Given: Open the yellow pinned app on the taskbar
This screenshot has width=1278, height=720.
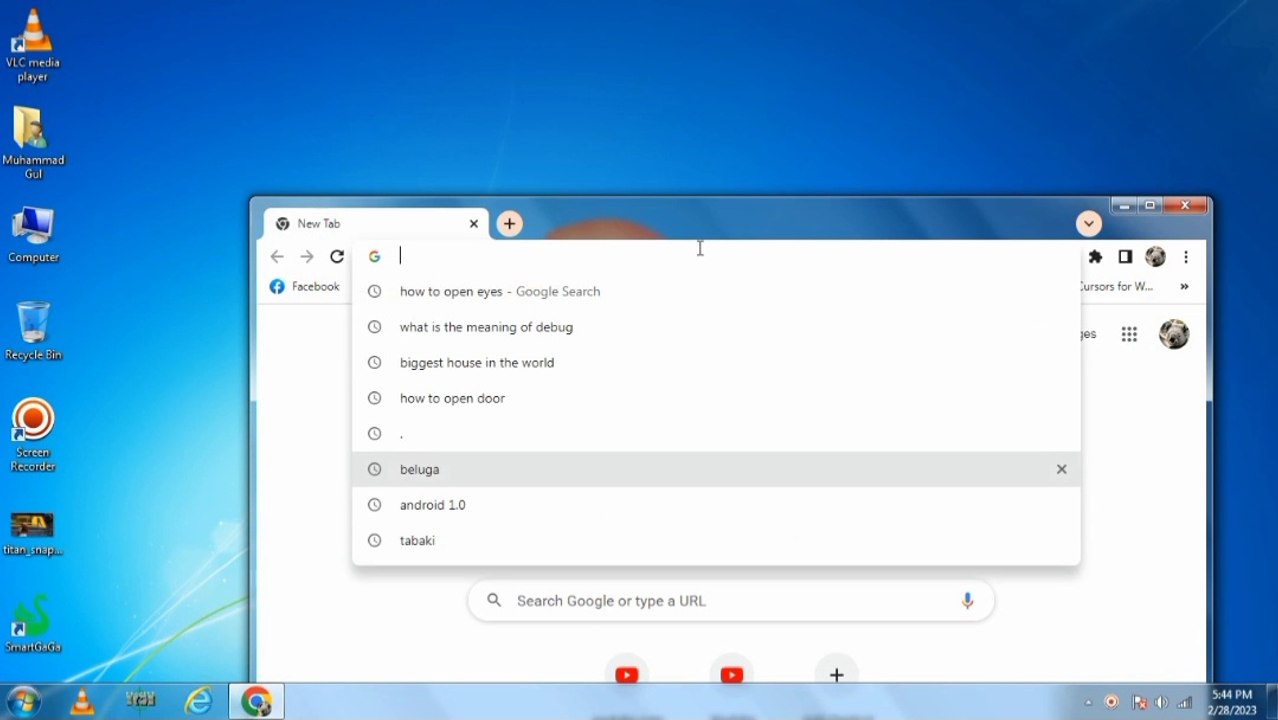Looking at the screenshot, I should pyautogui.click(x=141, y=701).
